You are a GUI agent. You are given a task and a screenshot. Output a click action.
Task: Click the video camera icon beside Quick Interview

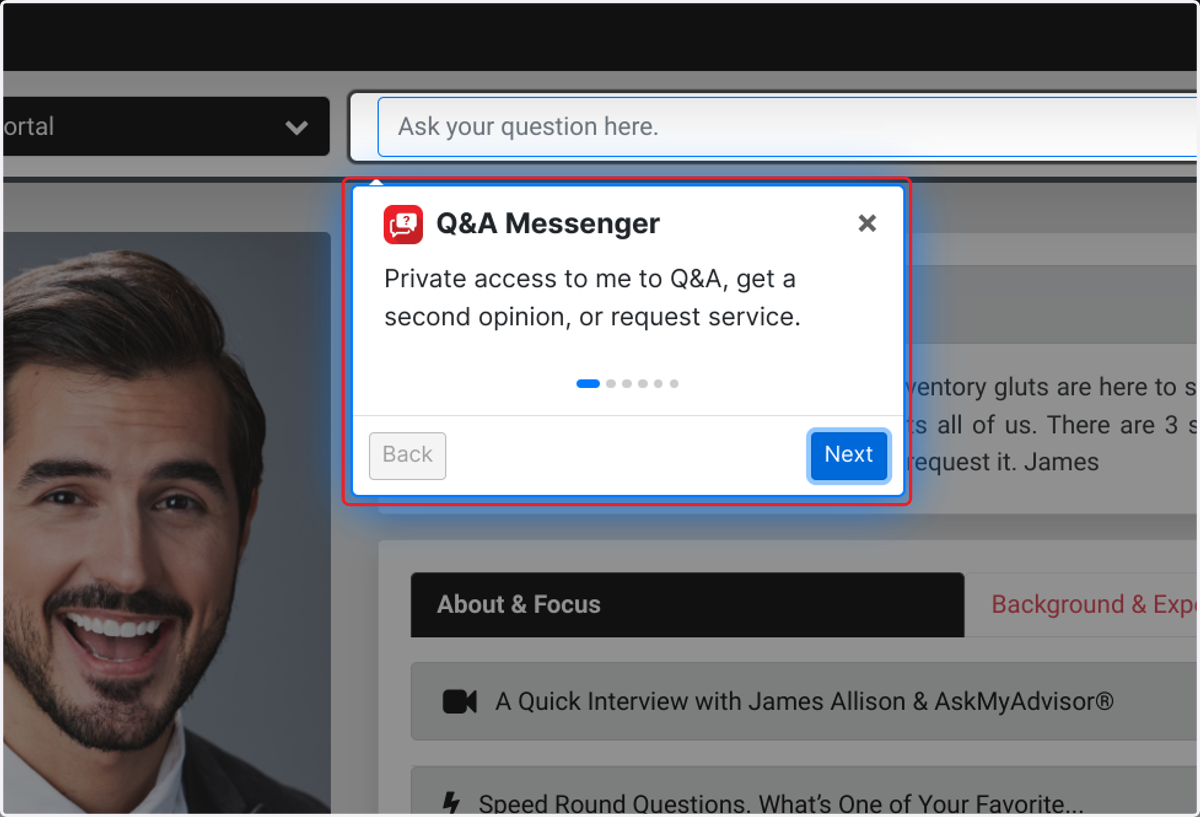point(460,702)
